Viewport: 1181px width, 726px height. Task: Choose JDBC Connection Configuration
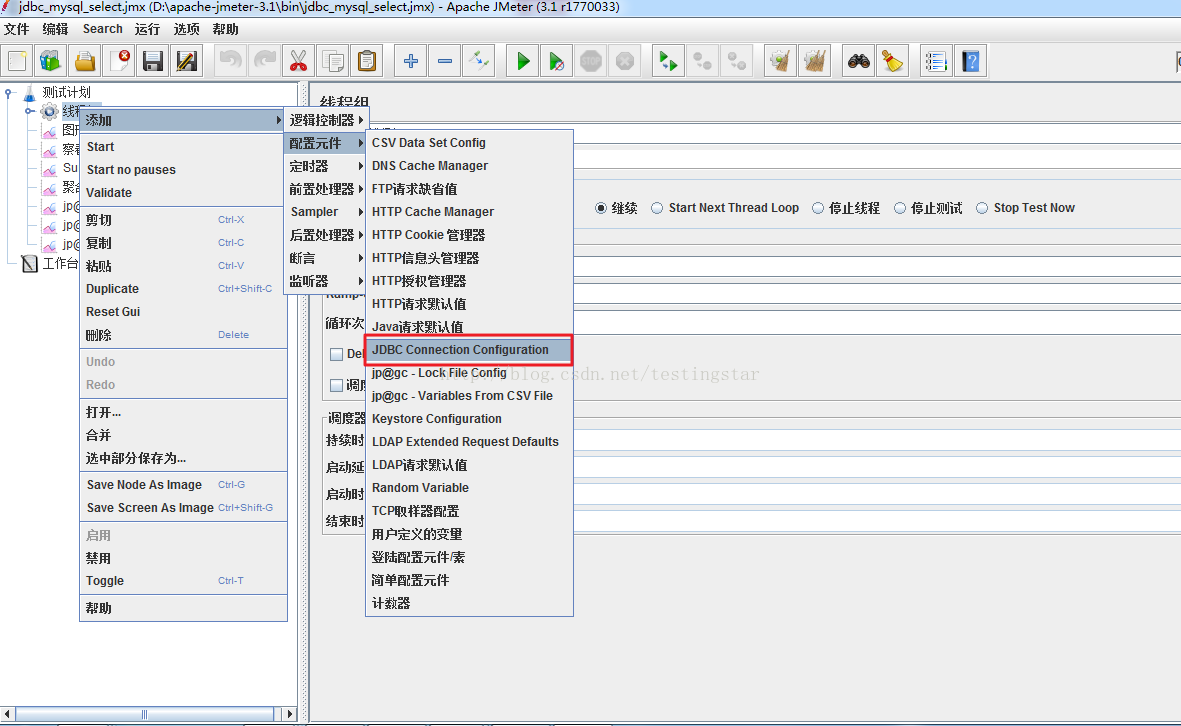click(x=468, y=350)
